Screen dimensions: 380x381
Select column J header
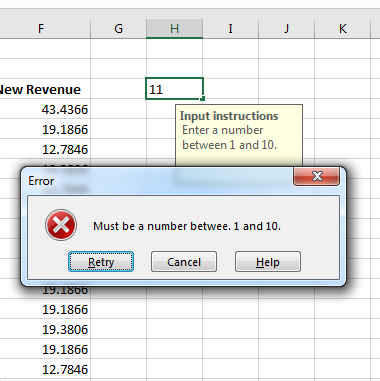[x=286, y=28]
